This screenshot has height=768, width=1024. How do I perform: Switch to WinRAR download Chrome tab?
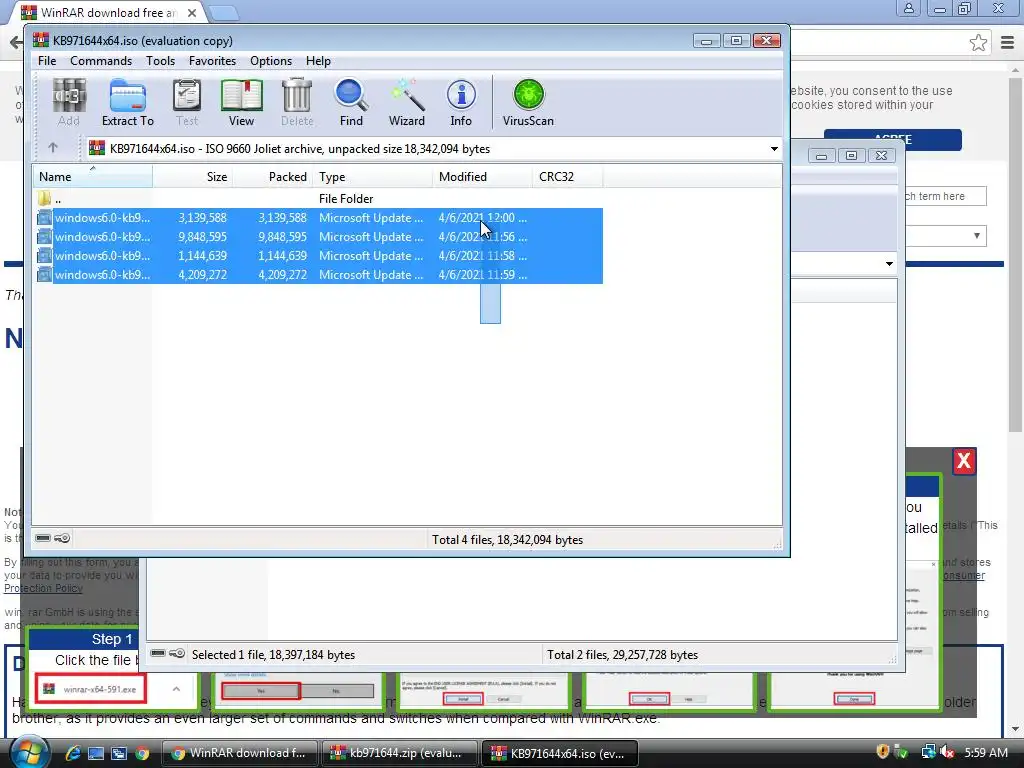click(108, 12)
